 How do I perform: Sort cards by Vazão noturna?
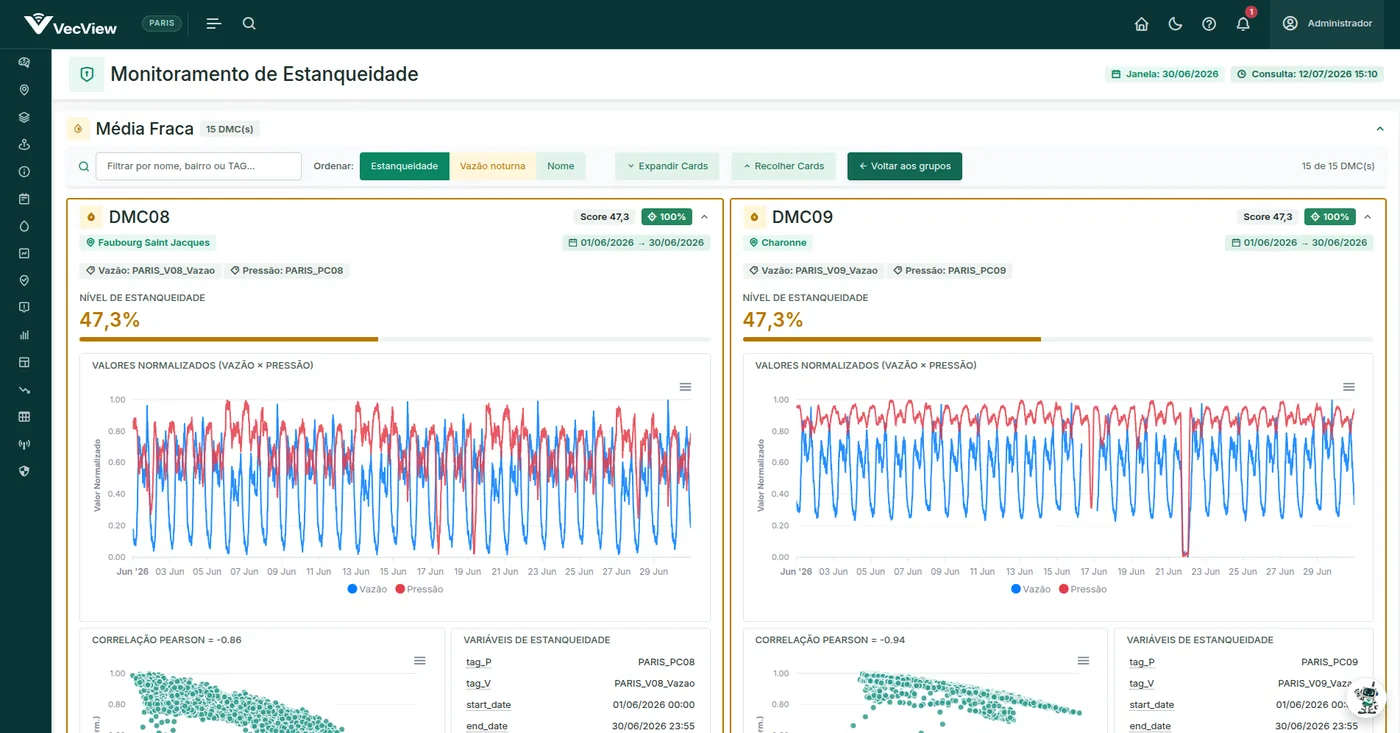pos(492,166)
